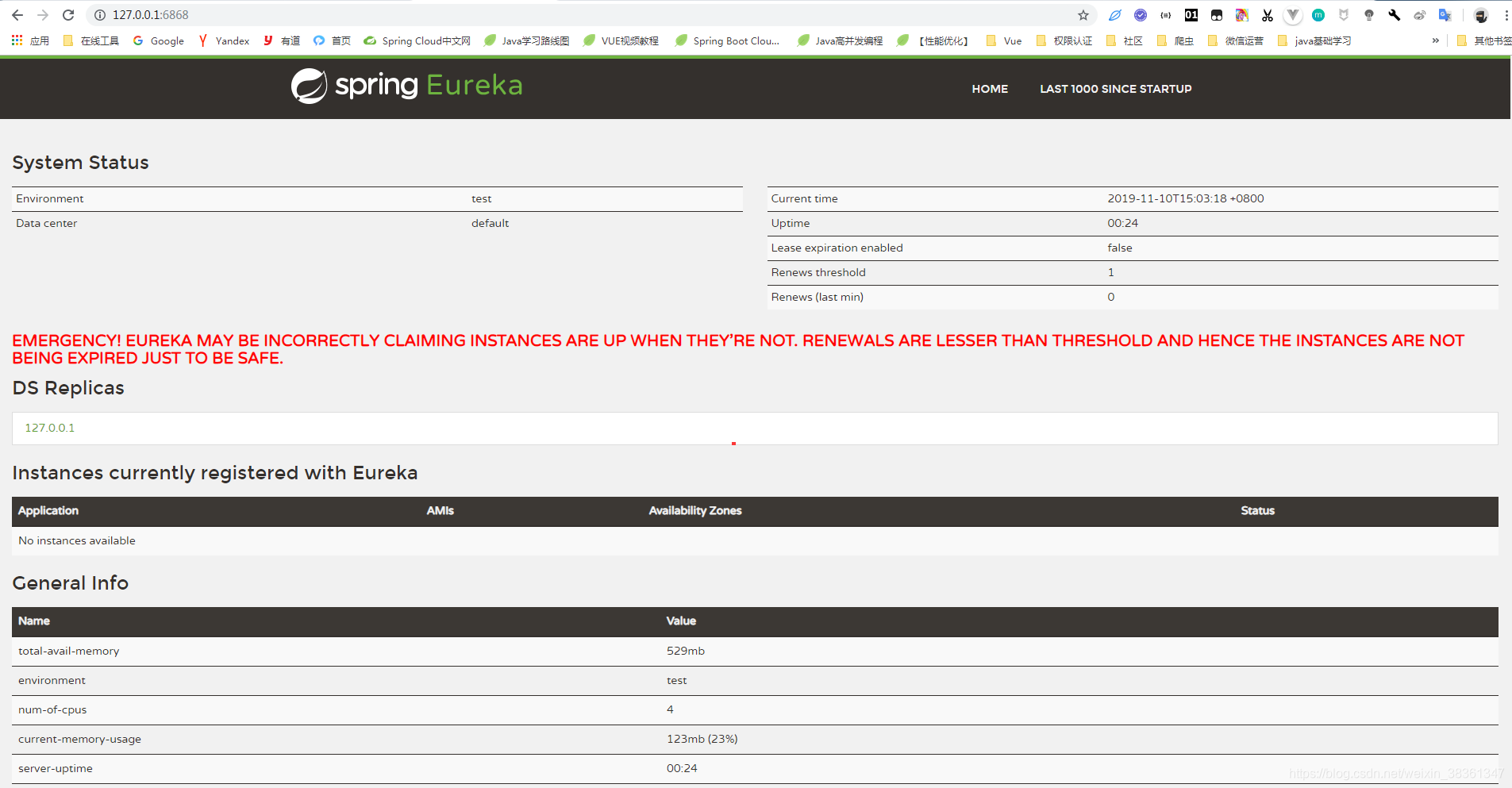This screenshot has height=788, width=1512.
Task: Open the 应用 apps shortcut
Action: click(x=30, y=40)
